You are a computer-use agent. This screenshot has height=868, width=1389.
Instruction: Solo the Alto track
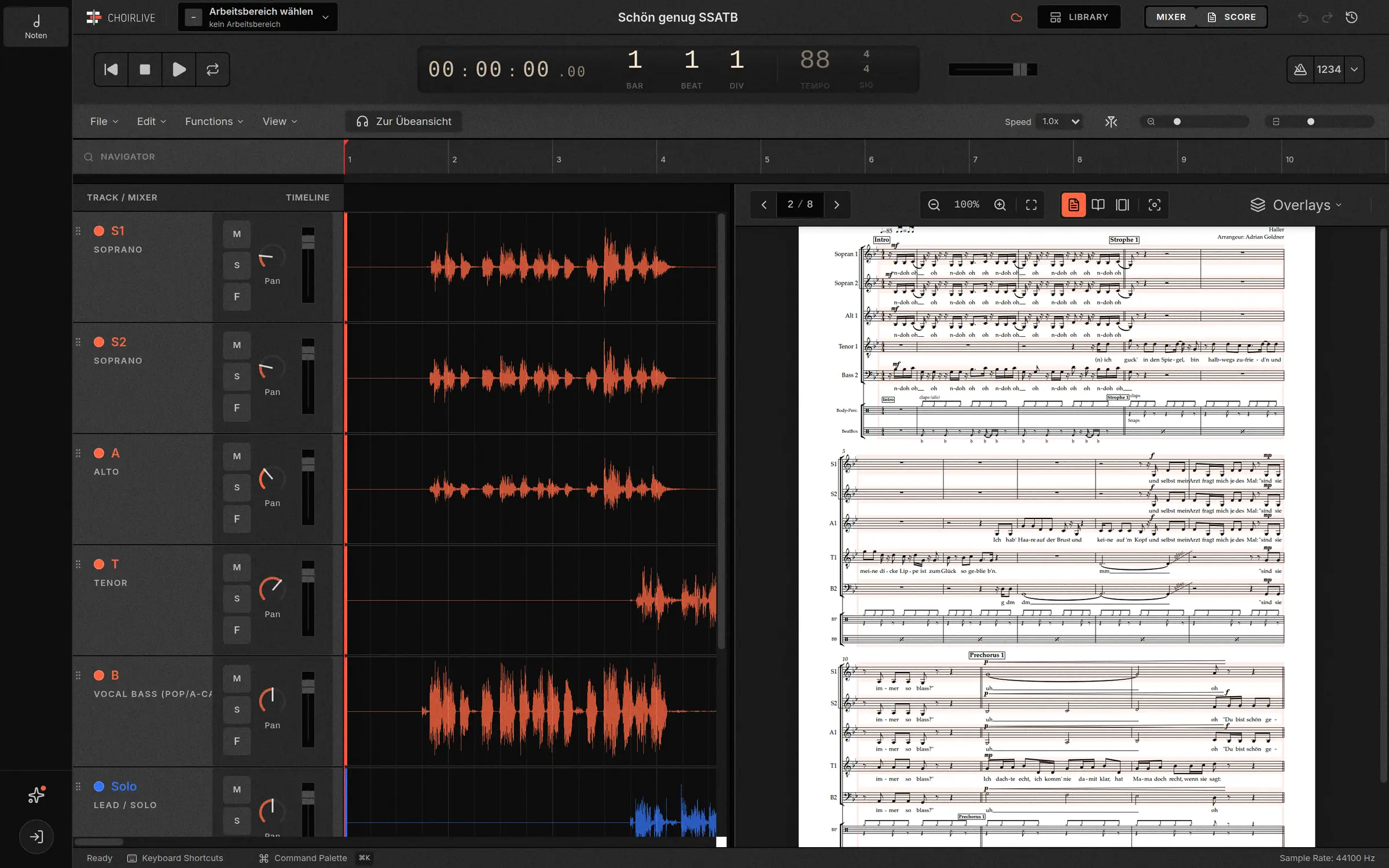click(x=237, y=487)
